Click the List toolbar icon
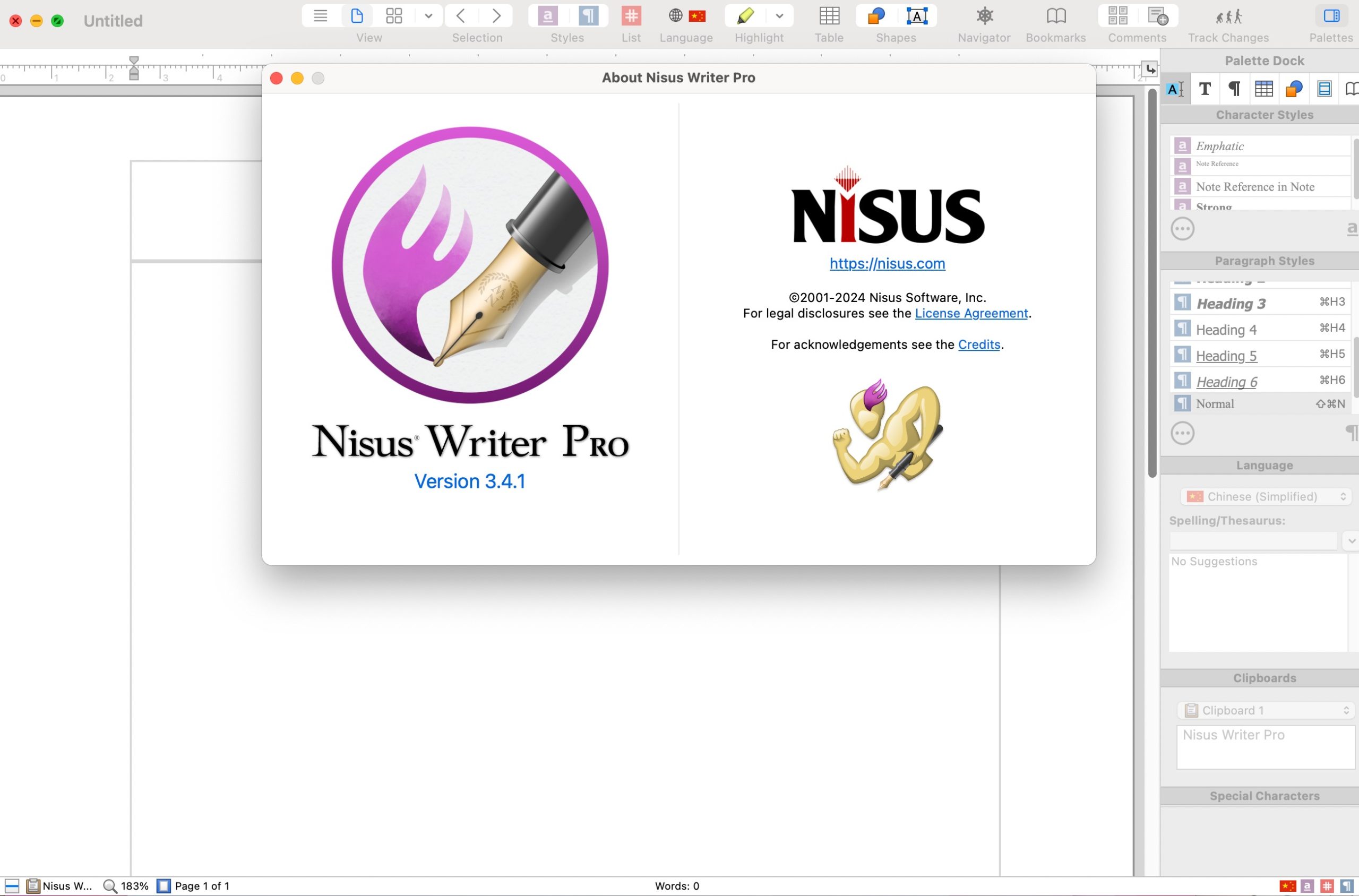Image resolution: width=1359 pixels, height=896 pixels. (631, 15)
